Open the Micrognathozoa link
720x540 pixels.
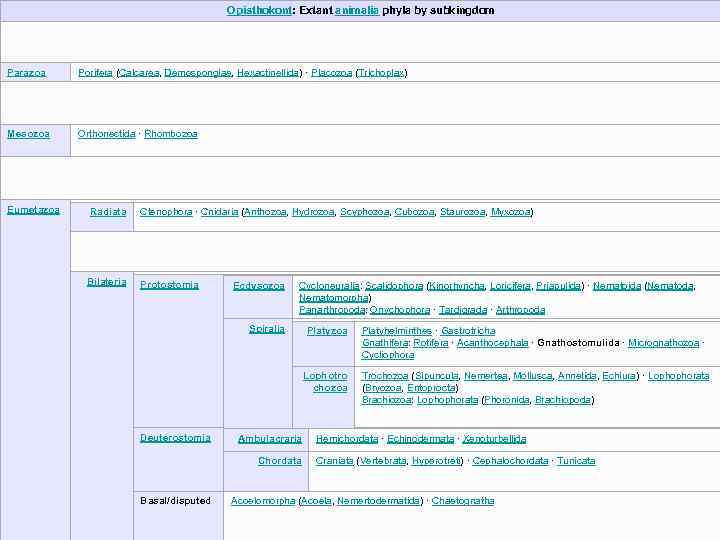[664, 343]
